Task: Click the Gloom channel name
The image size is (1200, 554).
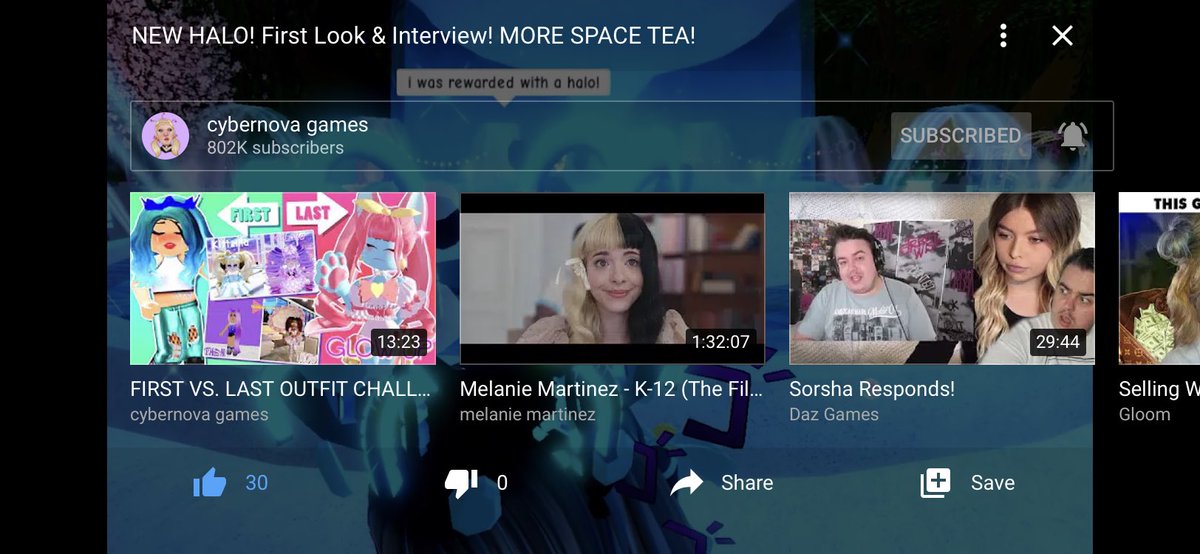Action: click(1145, 414)
